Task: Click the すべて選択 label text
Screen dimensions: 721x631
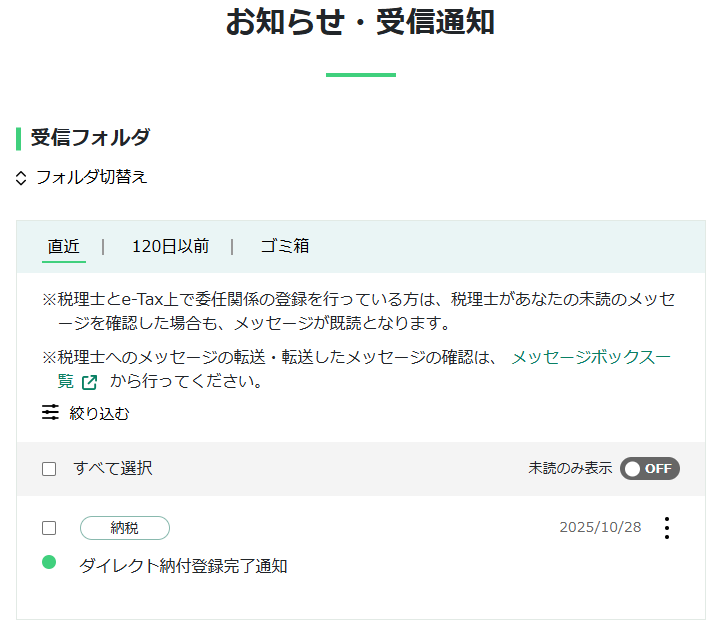Action: 113,469
